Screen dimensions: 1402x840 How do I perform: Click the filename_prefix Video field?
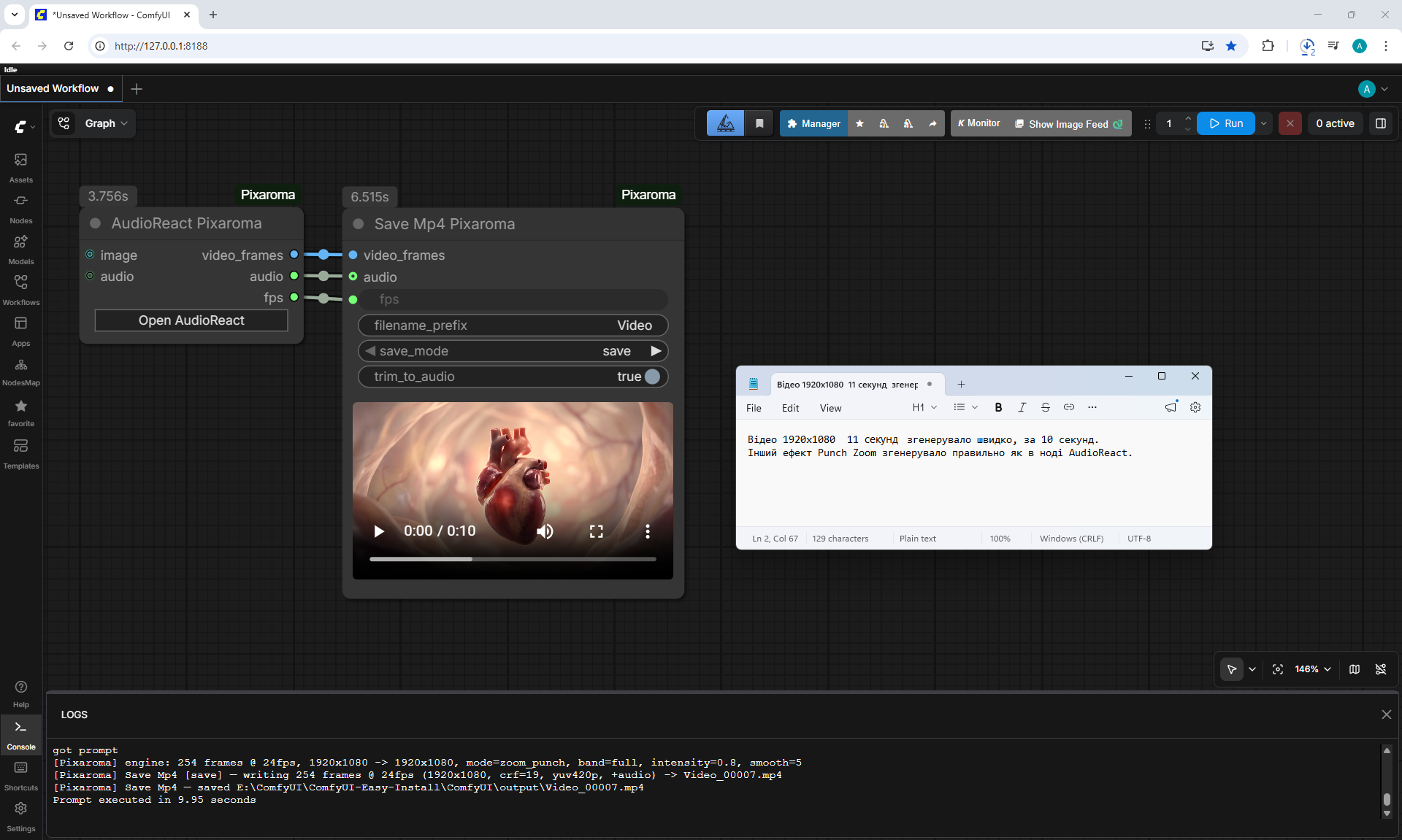(x=513, y=325)
